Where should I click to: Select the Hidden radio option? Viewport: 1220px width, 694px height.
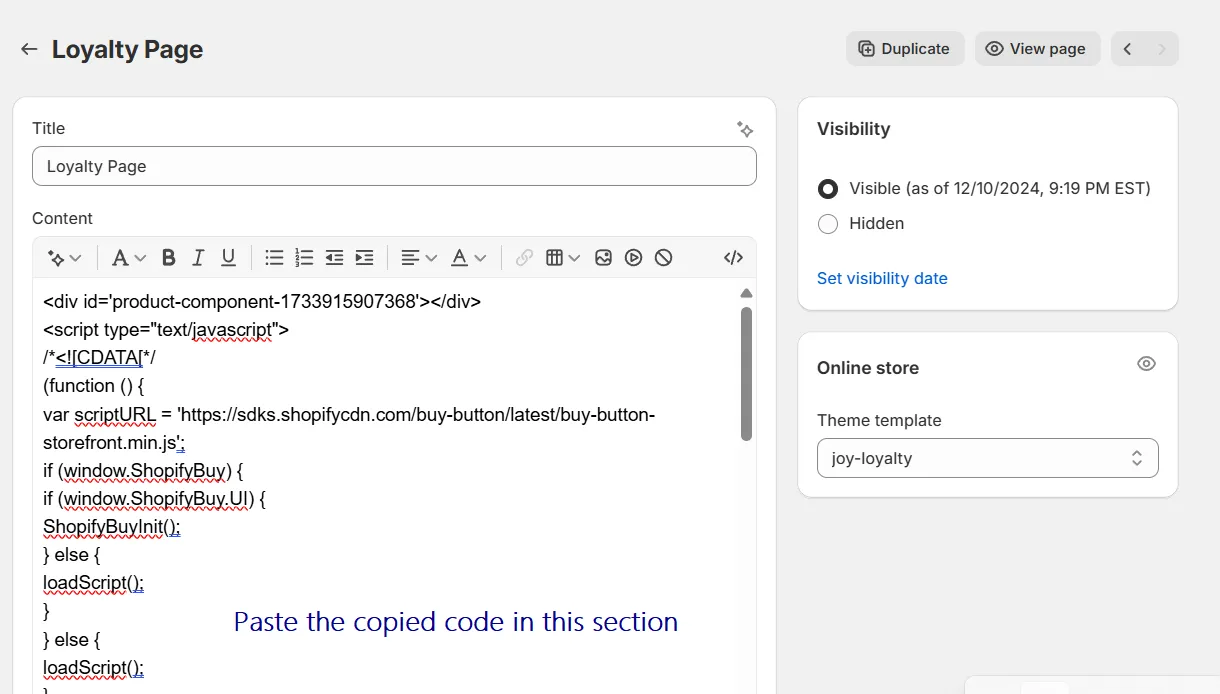pos(828,224)
